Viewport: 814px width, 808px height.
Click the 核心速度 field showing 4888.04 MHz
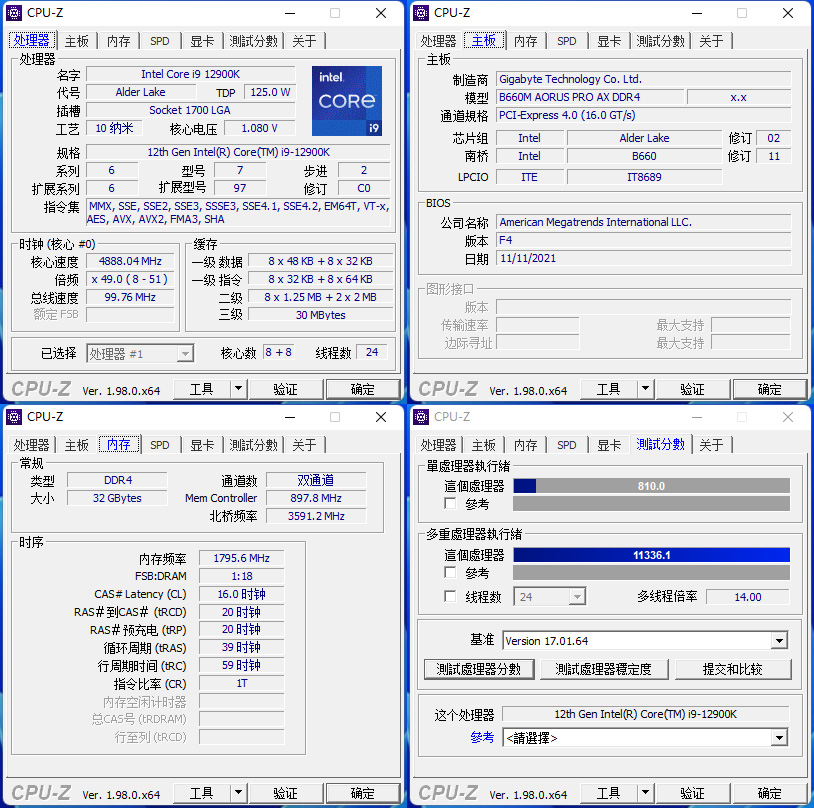click(130, 261)
